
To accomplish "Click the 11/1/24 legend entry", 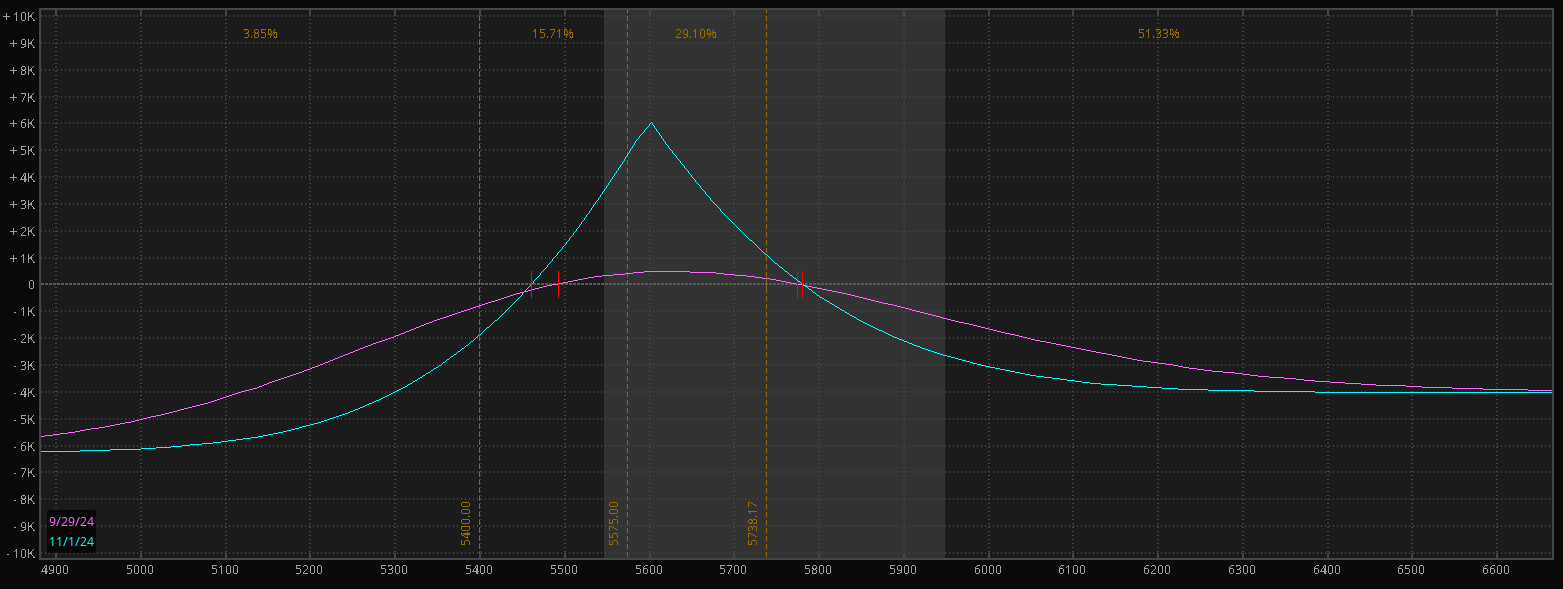I will pos(71,542).
